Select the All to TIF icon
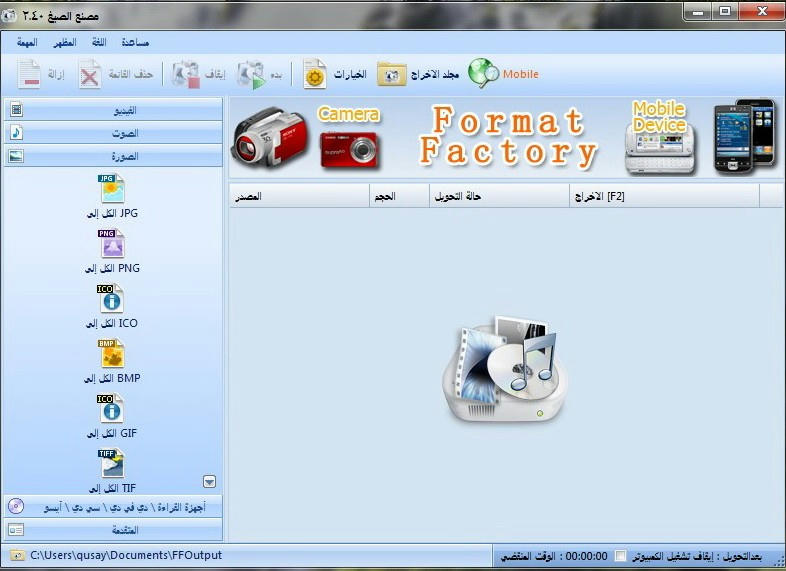Image resolution: width=786 pixels, height=571 pixels. (x=111, y=463)
